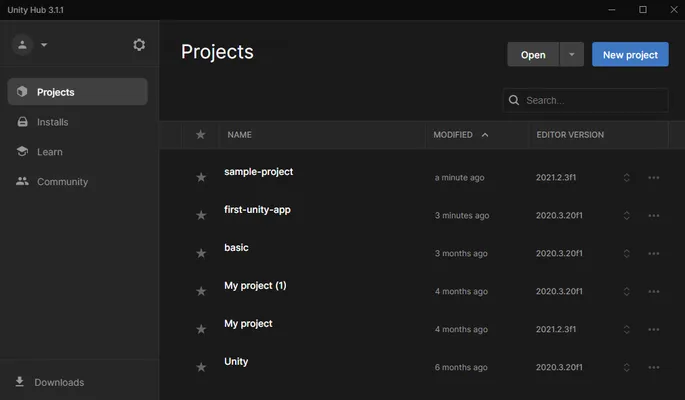Click the Installs lock icon in sidebar

(22, 121)
